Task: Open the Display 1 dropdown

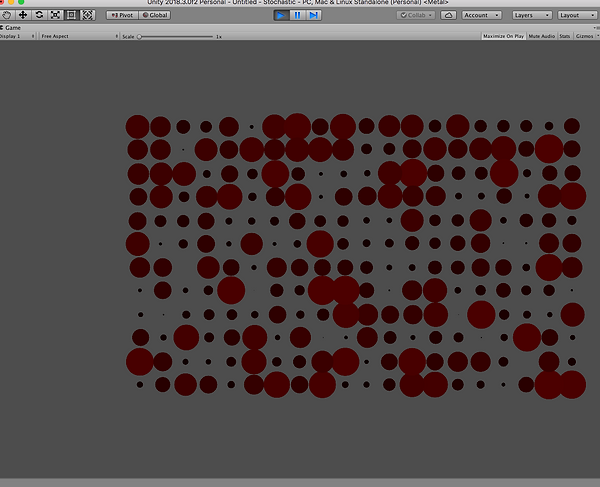Action: click(x=17, y=36)
